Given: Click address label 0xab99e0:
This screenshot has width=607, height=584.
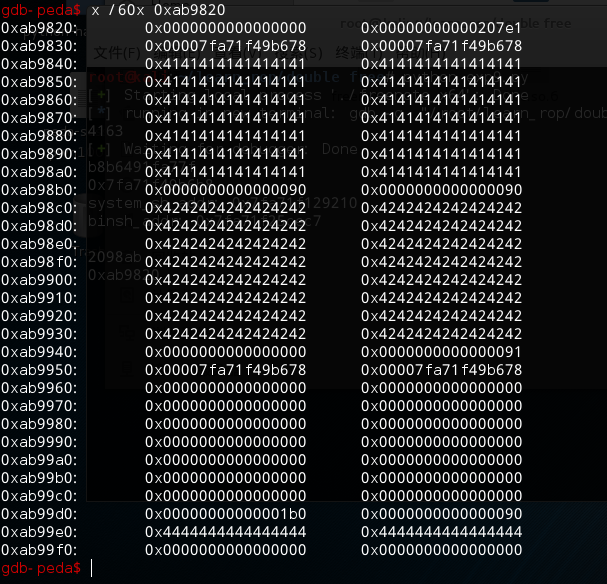Looking at the screenshot, I should click(39, 532).
